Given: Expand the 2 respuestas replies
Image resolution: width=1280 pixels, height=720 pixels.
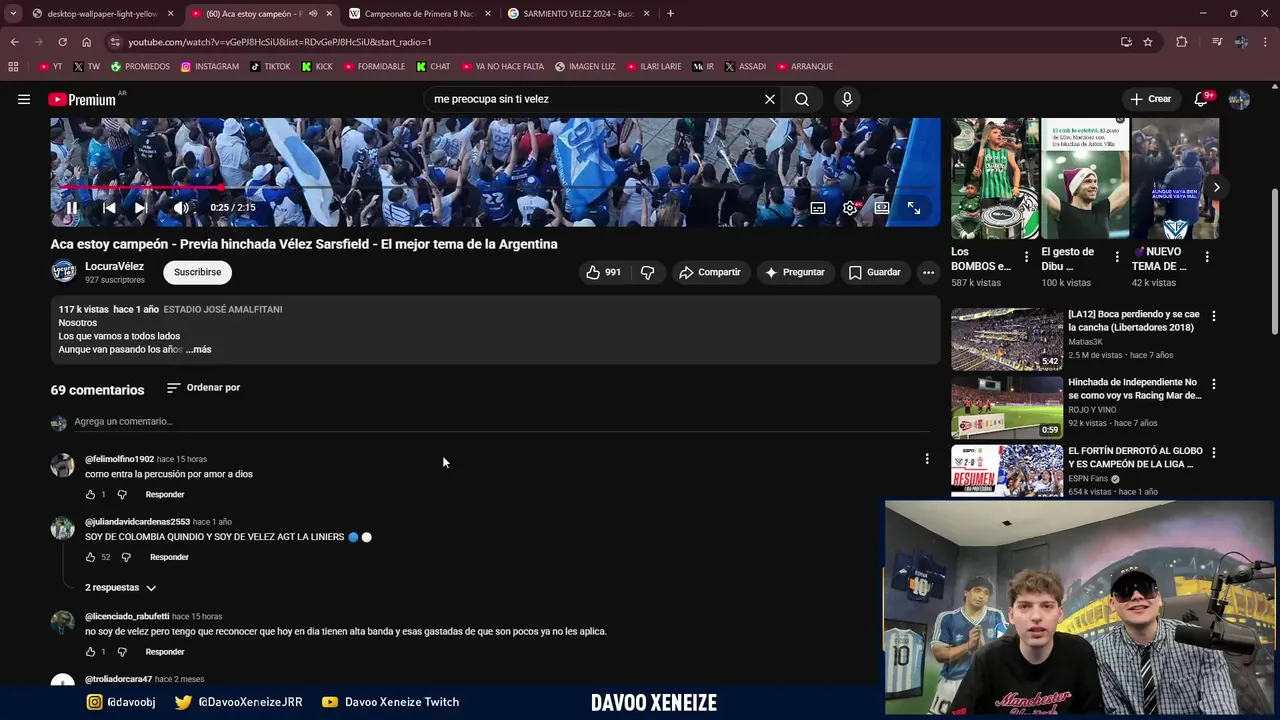Looking at the screenshot, I should tap(120, 588).
